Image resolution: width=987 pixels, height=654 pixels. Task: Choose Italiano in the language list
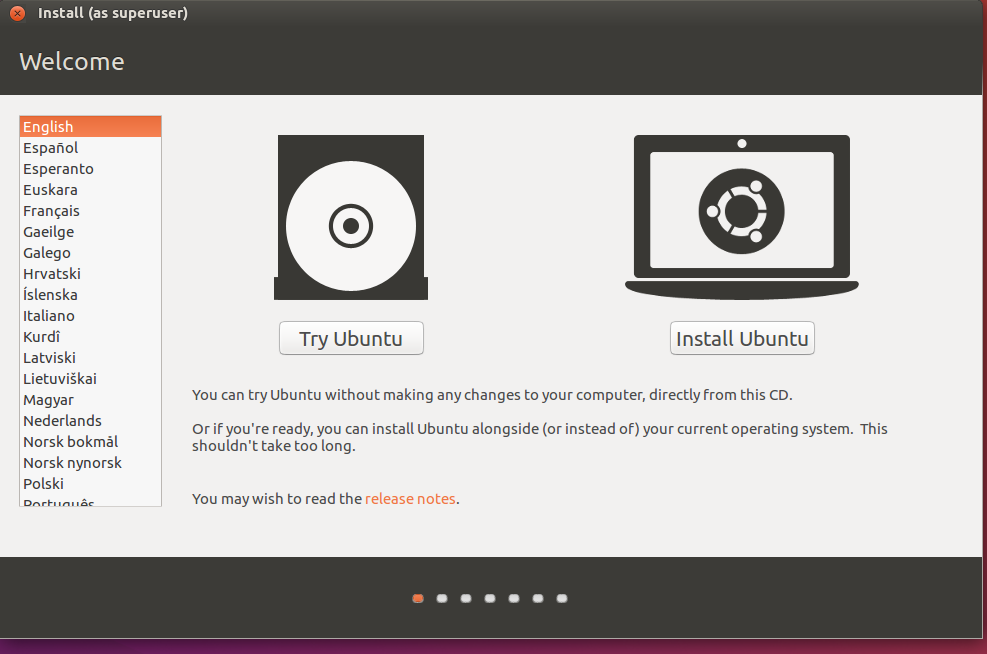click(91, 315)
